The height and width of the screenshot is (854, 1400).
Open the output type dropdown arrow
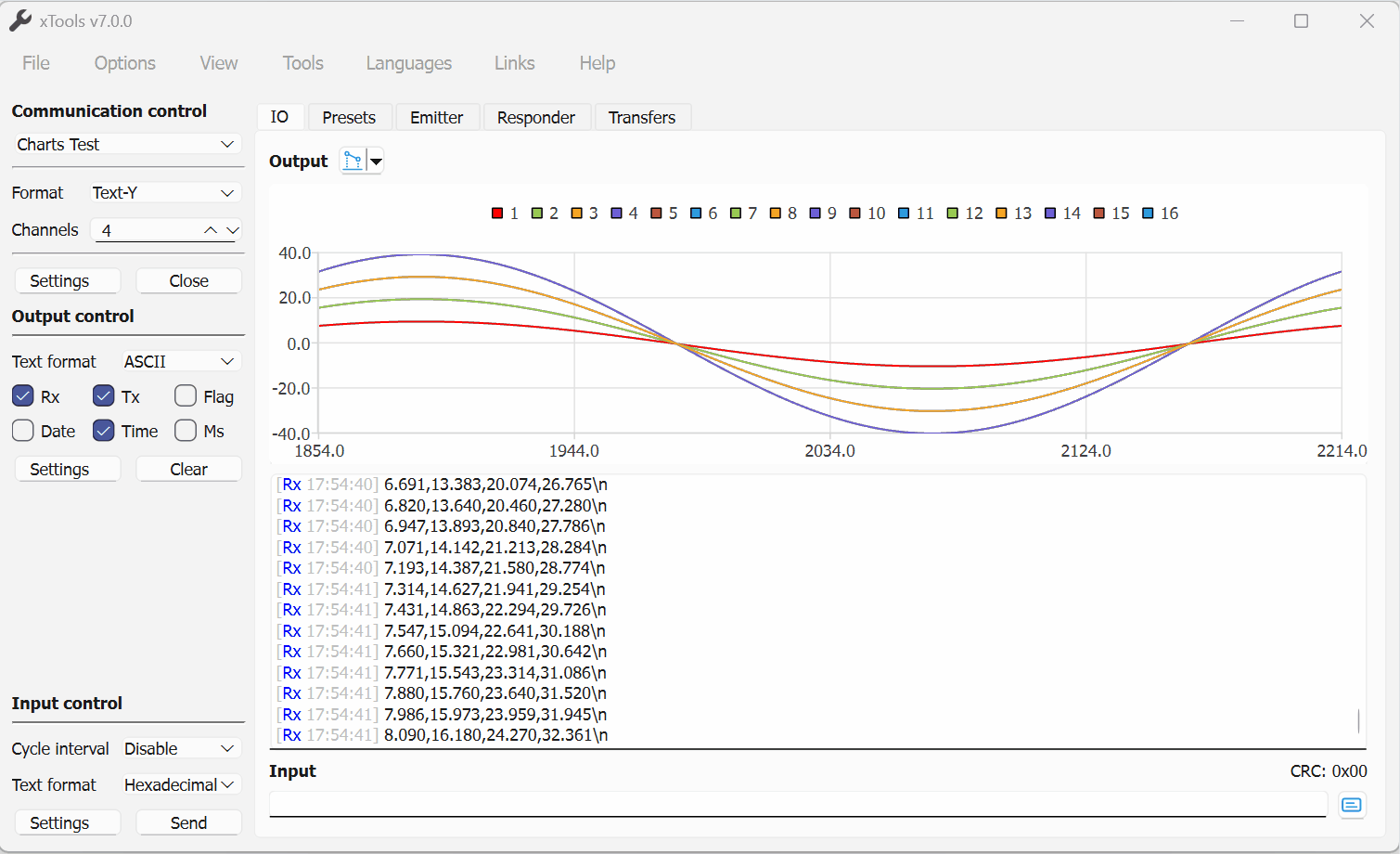tap(376, 162)
